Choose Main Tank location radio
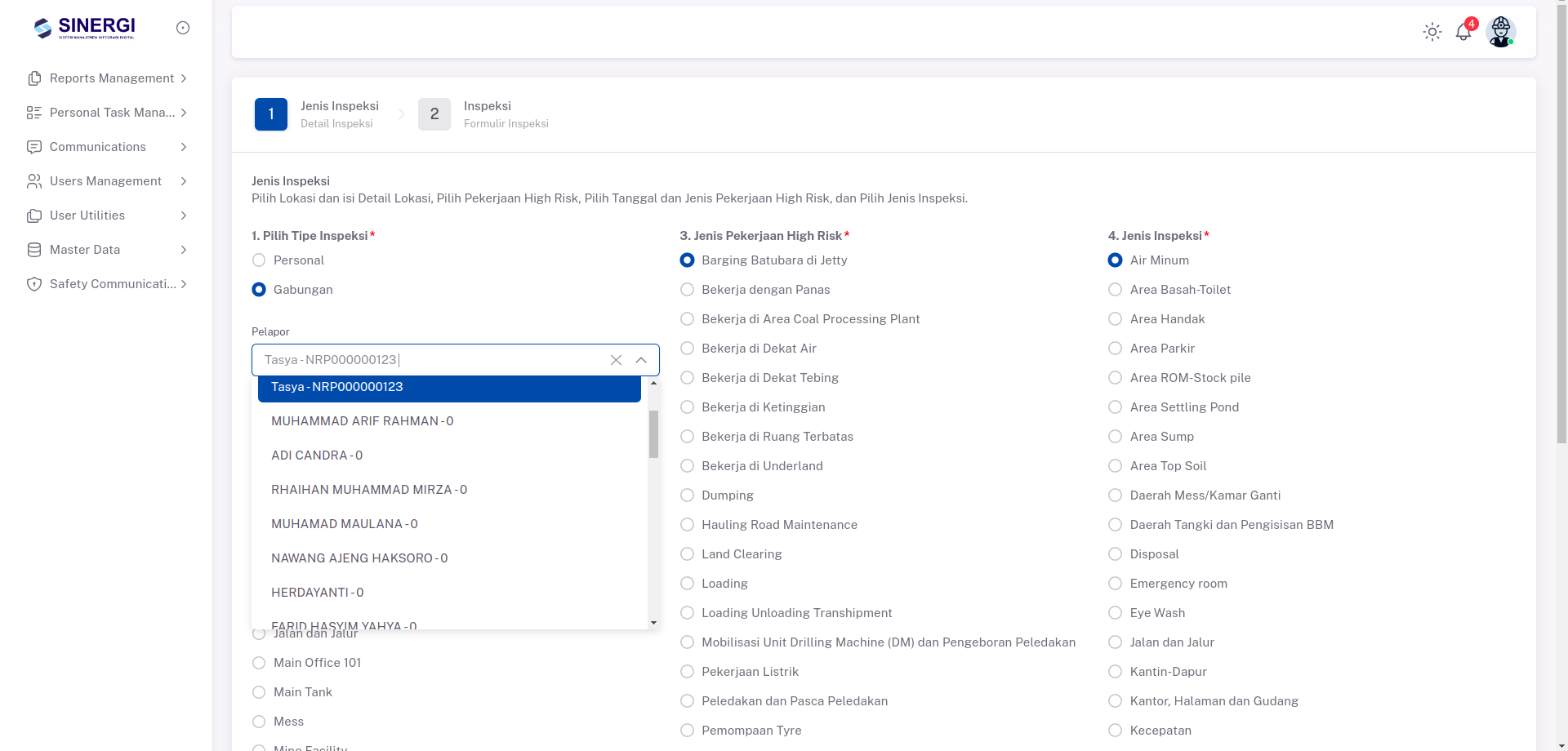The height and width of the screenshot is (751, 1568). (259, 692)
